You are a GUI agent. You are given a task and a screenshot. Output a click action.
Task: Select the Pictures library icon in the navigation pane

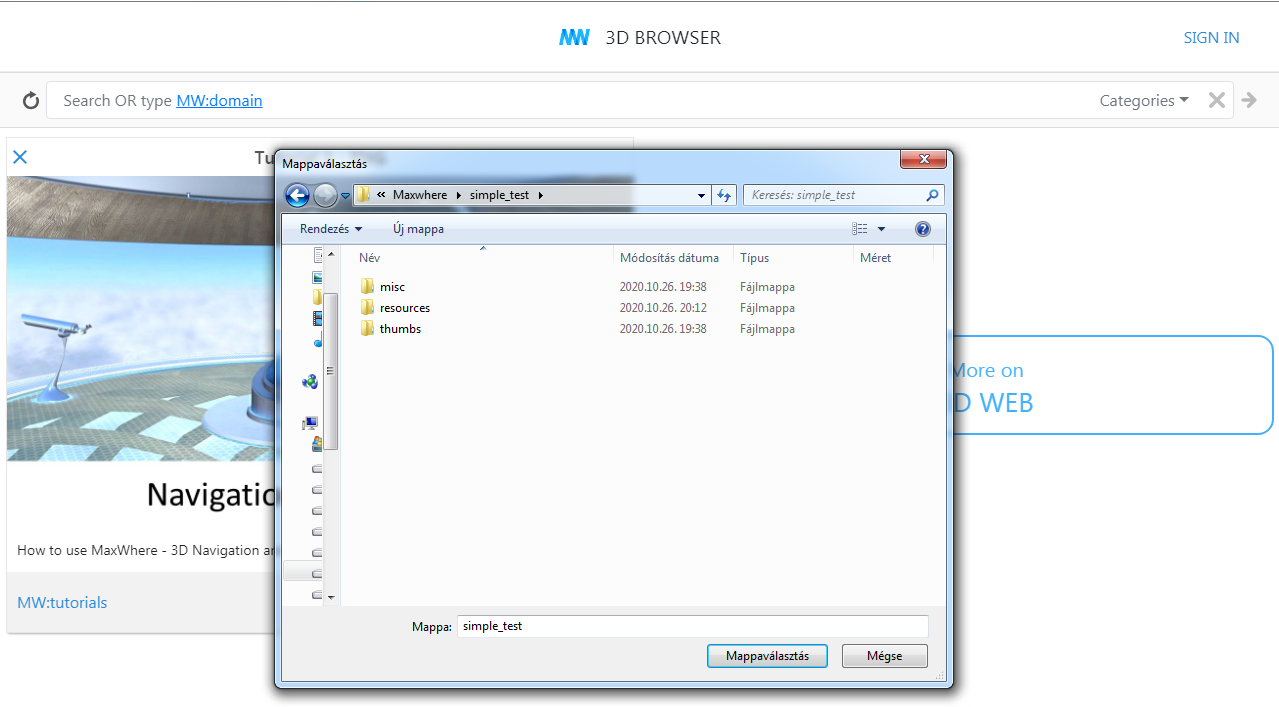coord(317,277)
